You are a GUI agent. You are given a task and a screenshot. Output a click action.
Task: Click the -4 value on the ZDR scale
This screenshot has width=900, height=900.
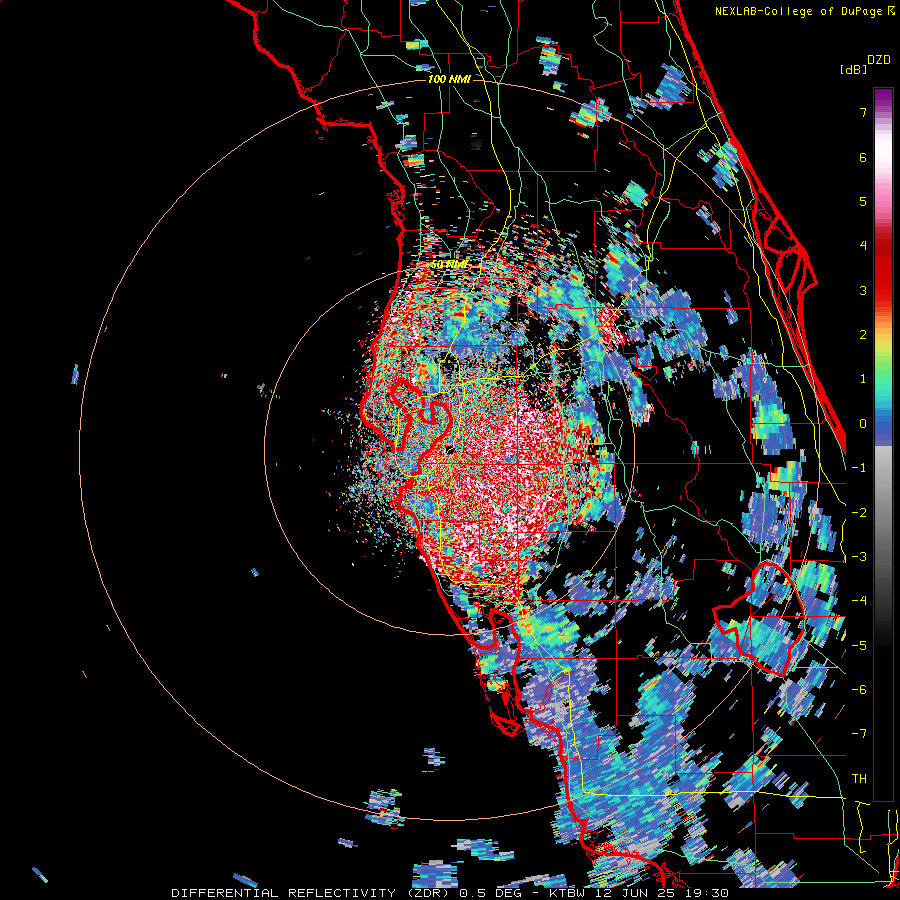click(859, 601)
